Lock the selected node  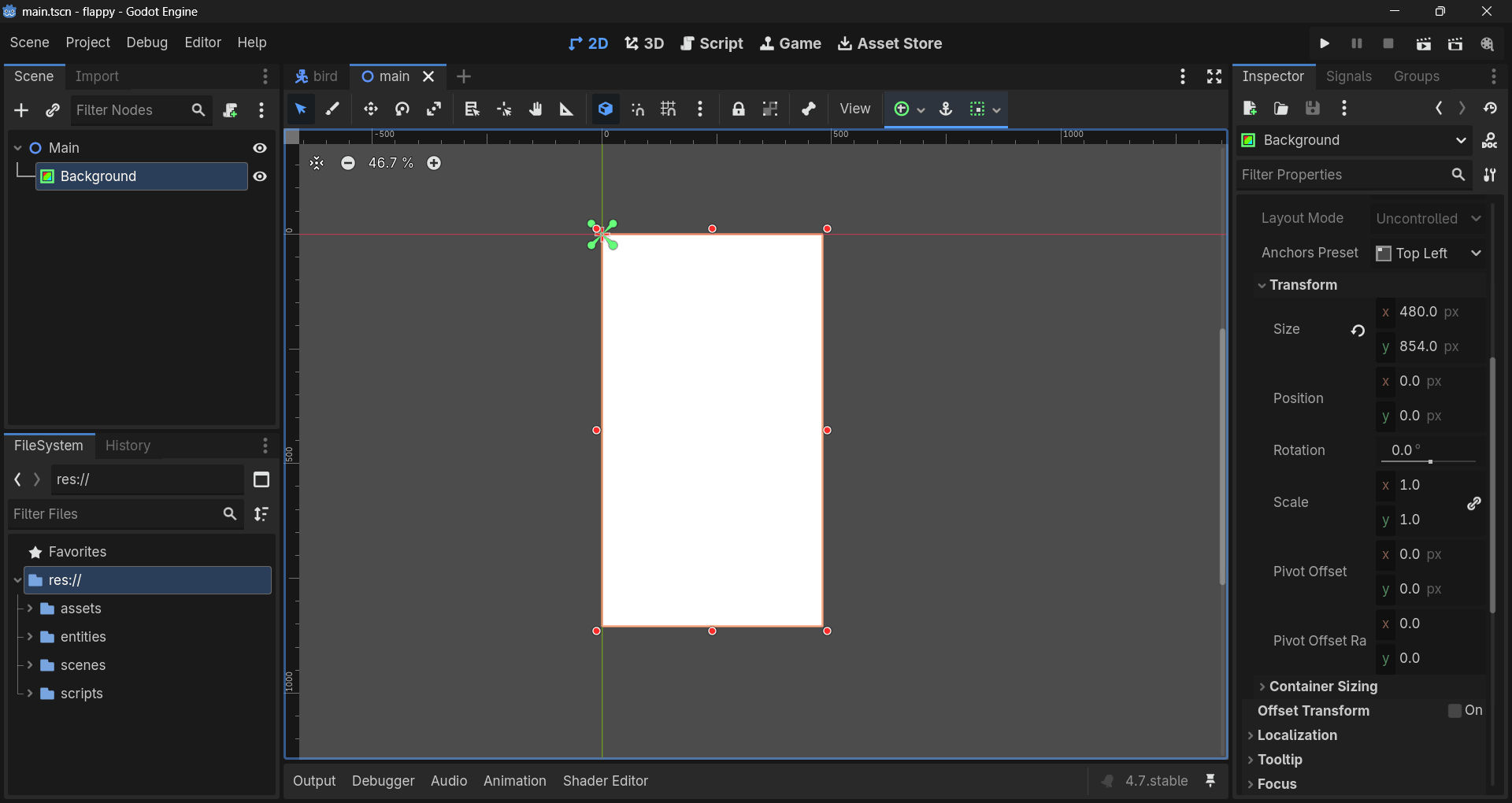(x=738, y=109)
